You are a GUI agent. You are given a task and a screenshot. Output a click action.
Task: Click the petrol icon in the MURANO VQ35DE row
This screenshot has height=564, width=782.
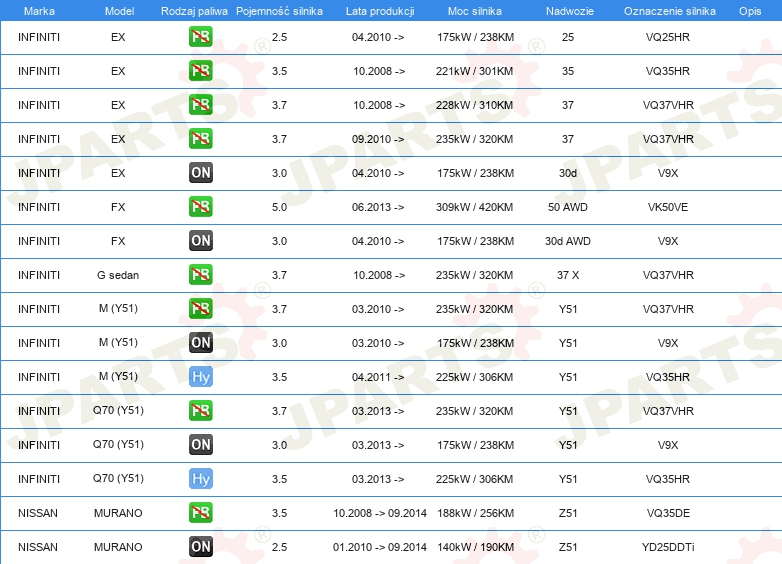click(x=200, y=513)
